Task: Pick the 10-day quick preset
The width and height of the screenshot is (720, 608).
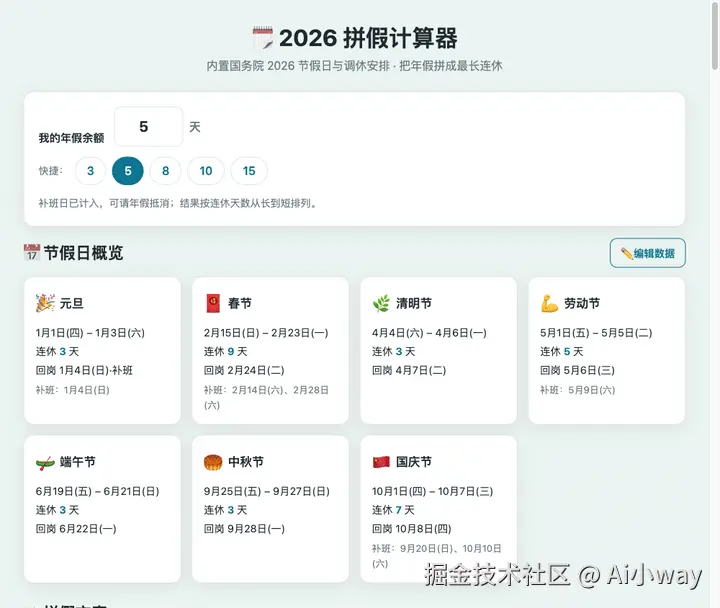Action: click(x=206, y=171)
